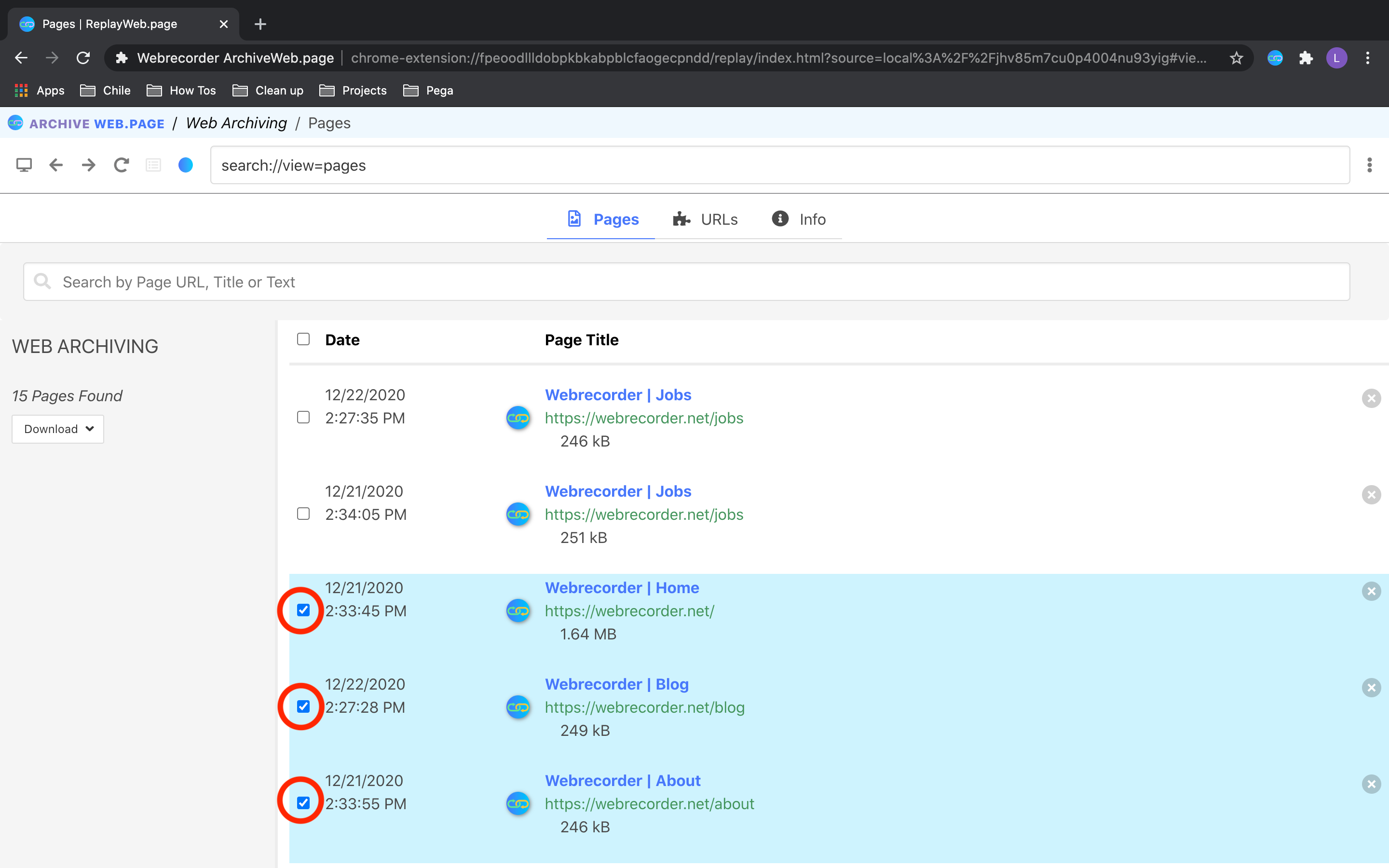Open the Chrome extensions puzzle icon

(x=1306, y=58)
